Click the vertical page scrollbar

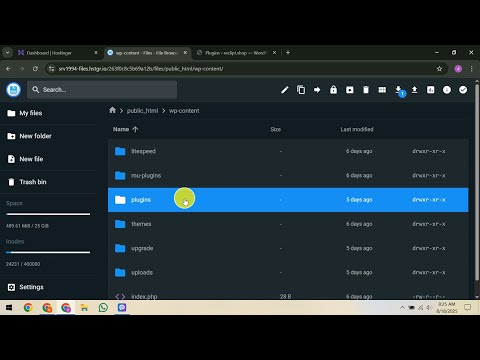[x=477, y=182]
